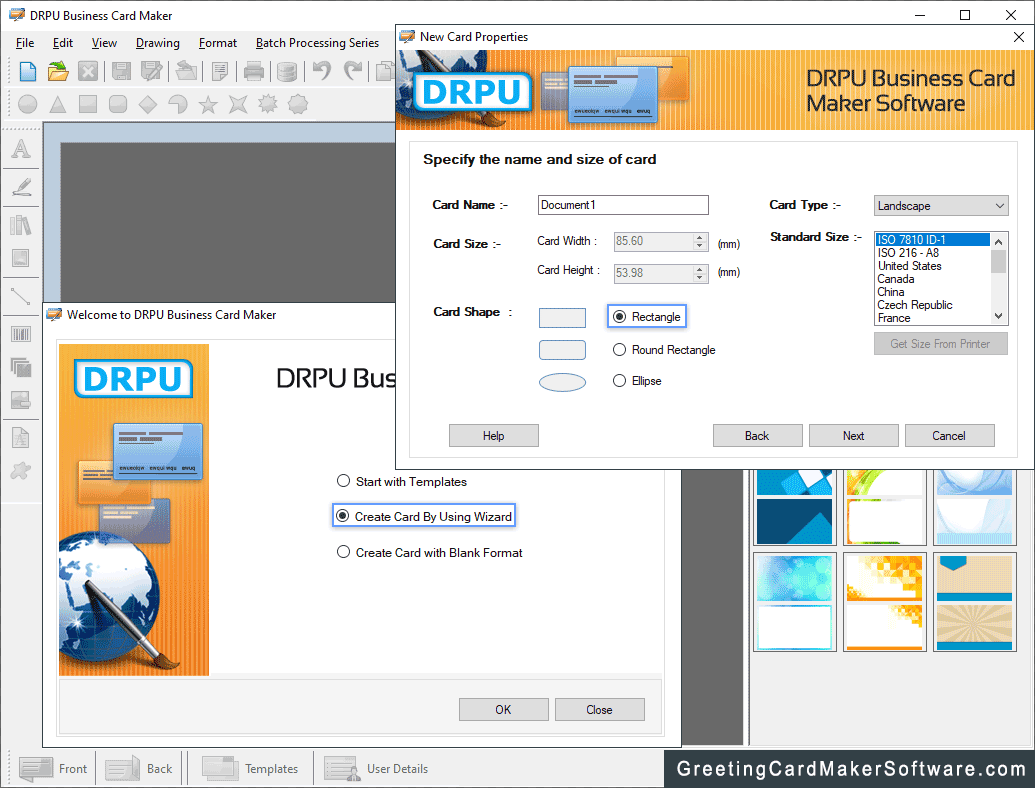Click the Save As pencil-disk icon

[152, 71]
